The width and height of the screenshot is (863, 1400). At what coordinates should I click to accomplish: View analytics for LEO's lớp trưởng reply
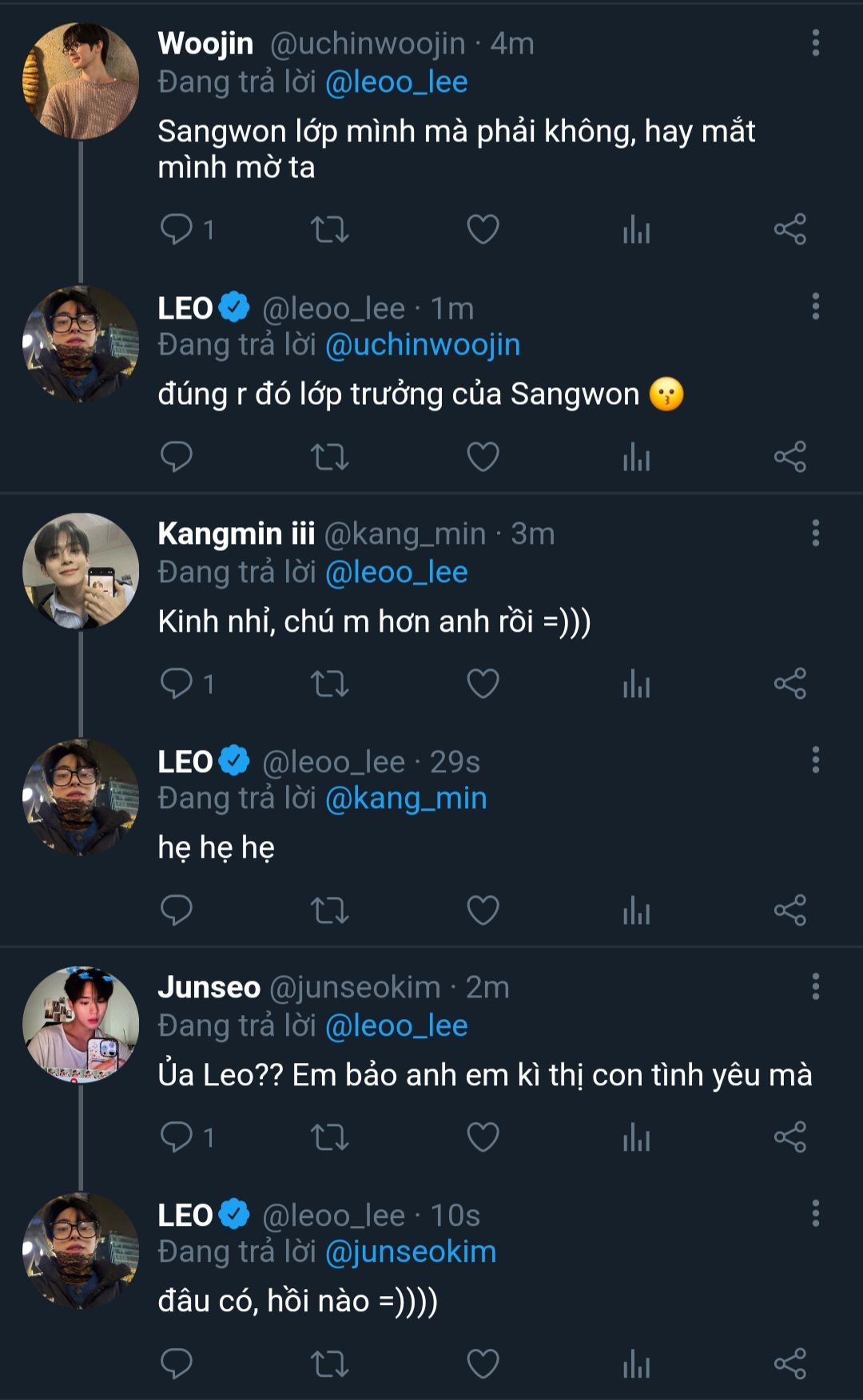(x=636, y=457)
